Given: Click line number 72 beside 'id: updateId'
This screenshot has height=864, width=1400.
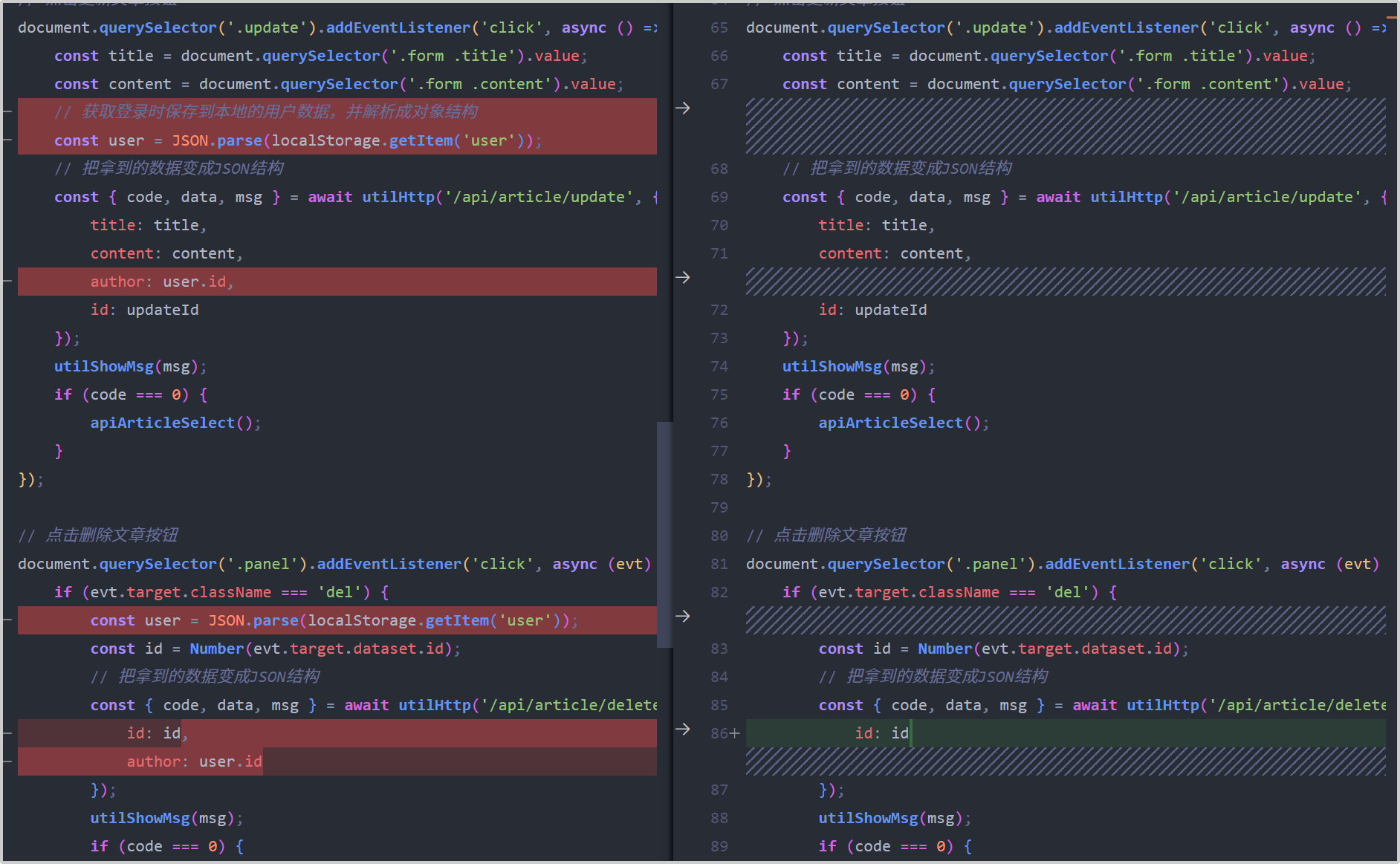Looking at the screenshot, I should (x=719, y=311).
